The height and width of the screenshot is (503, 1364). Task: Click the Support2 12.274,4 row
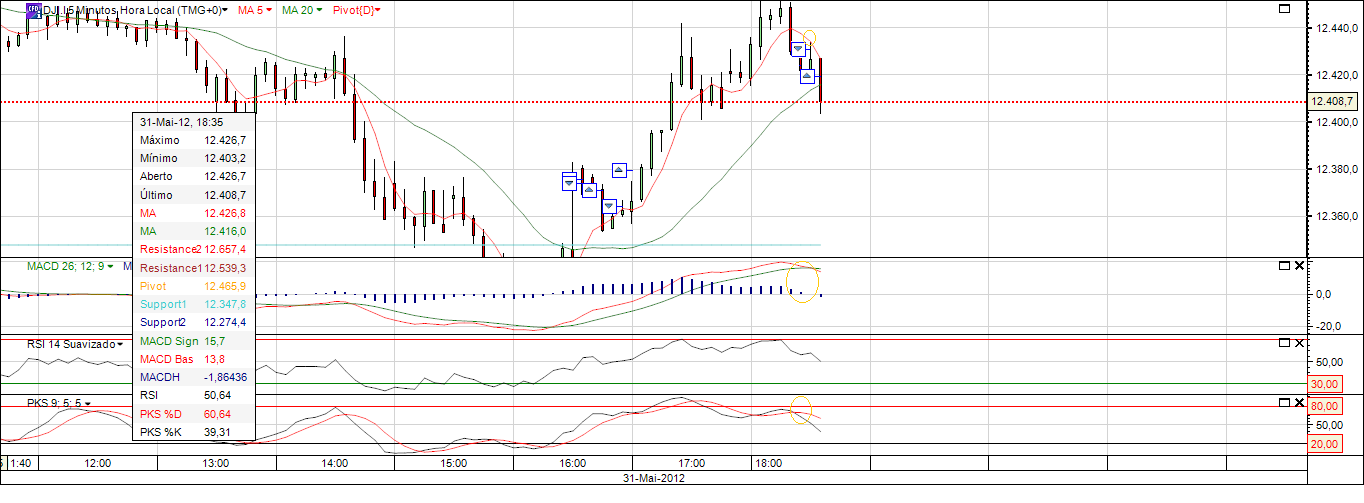point(194,322)
